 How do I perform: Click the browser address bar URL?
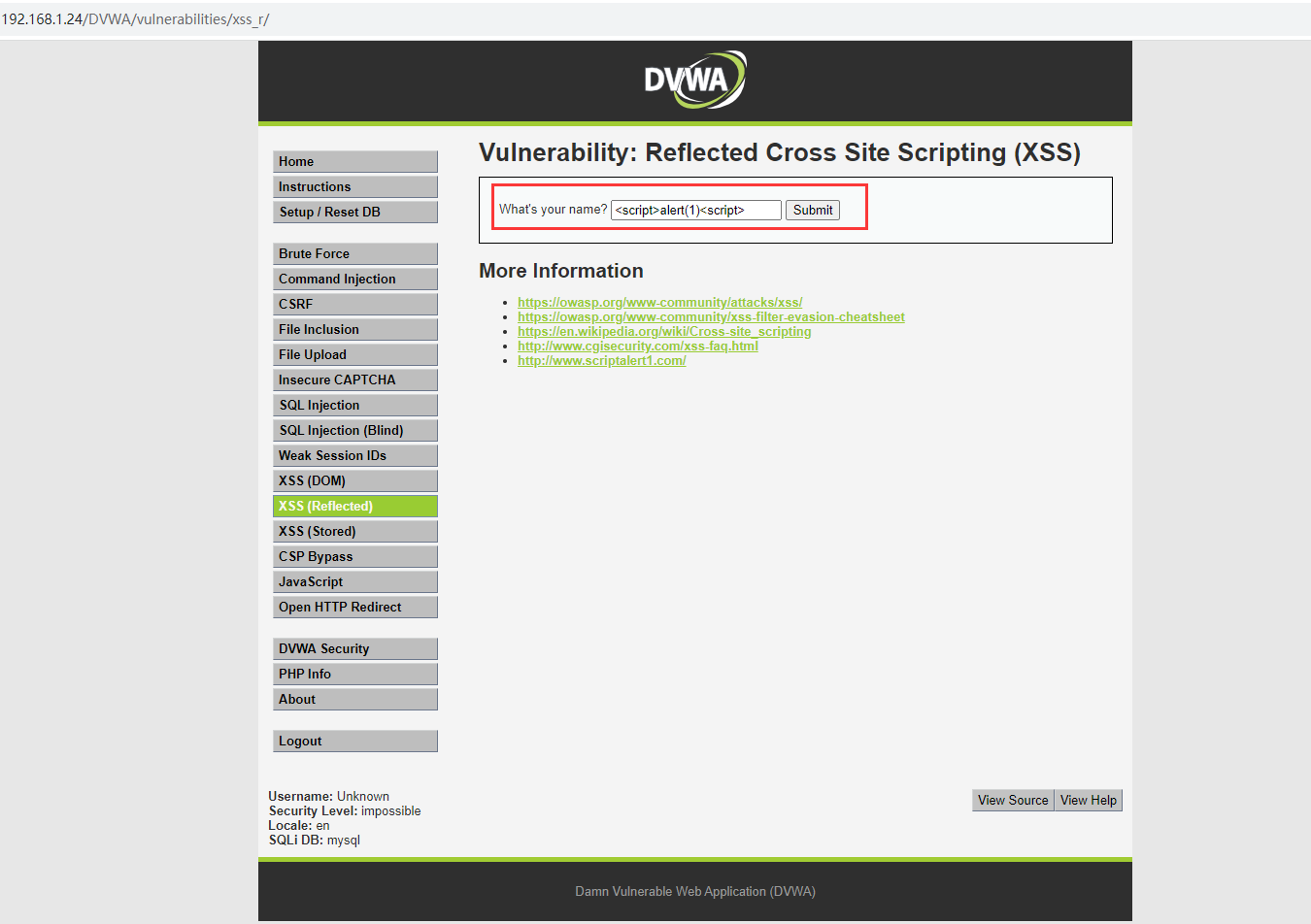click(136, 19)
